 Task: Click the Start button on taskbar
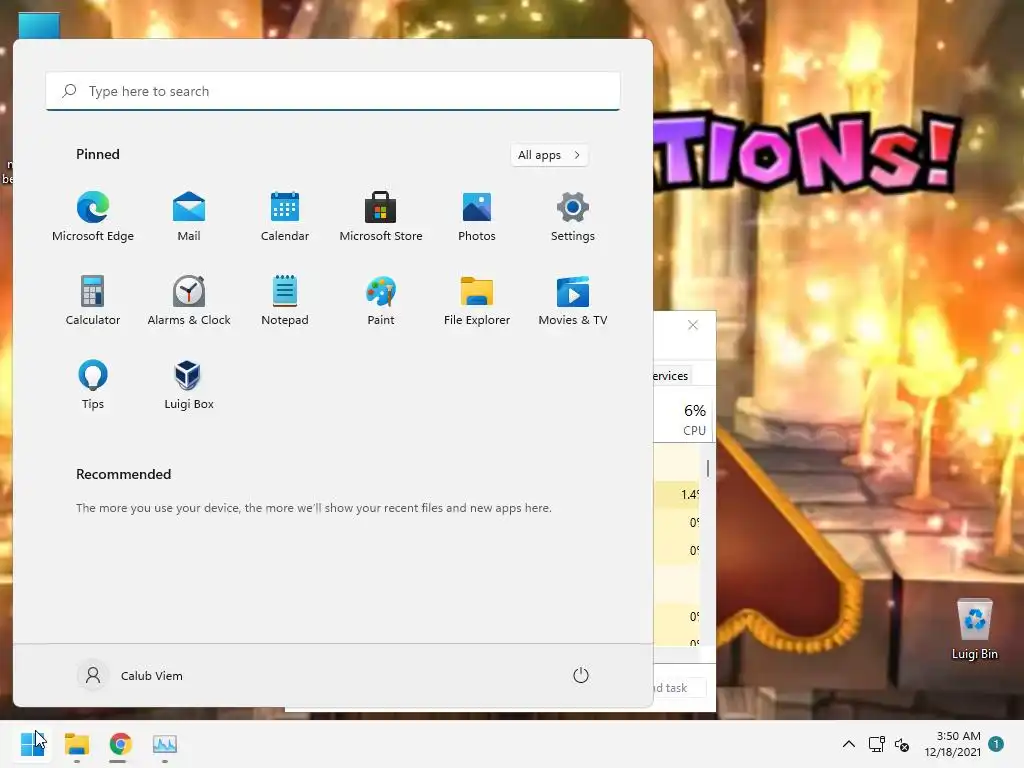point(32,744)
